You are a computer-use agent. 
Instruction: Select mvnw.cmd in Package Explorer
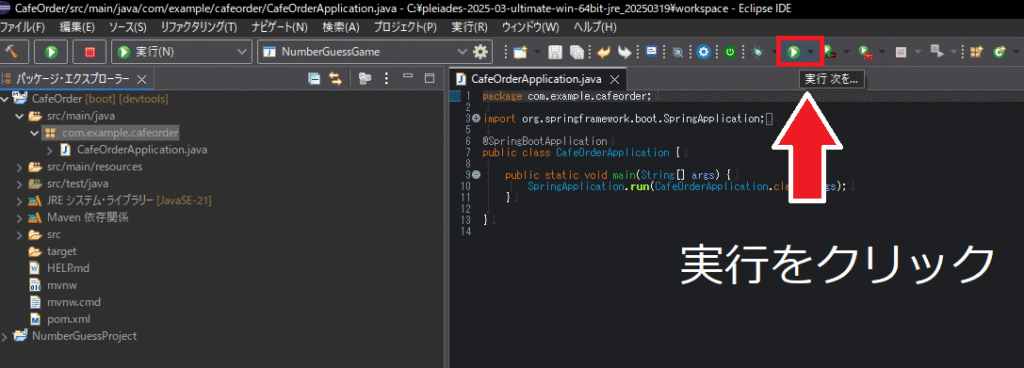pyautogui.click(x=74, y=303)
